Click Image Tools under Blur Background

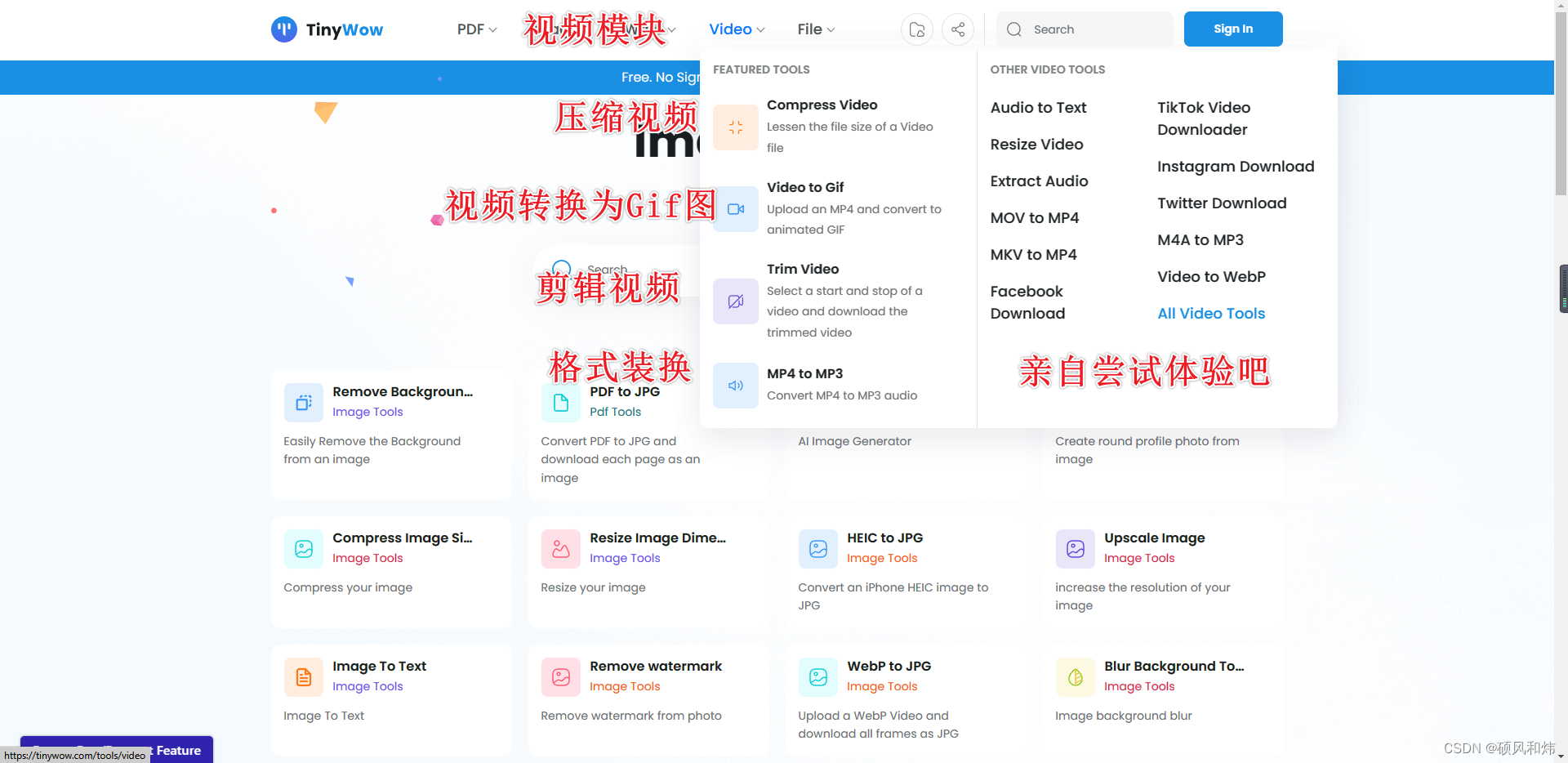[1139, 687]
